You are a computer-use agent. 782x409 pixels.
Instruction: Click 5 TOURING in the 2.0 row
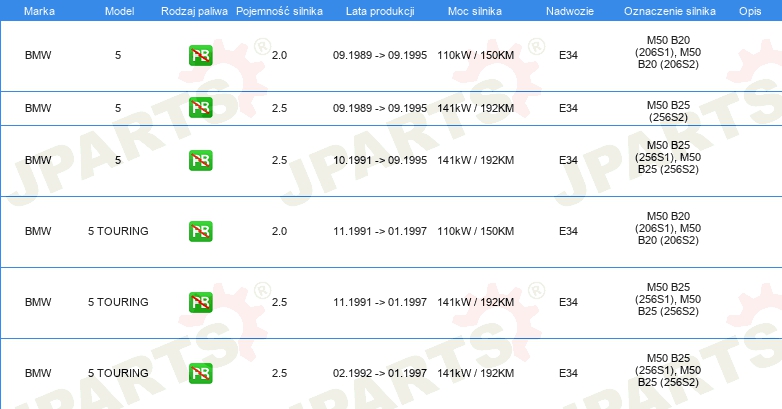click(x=118, y=231)
